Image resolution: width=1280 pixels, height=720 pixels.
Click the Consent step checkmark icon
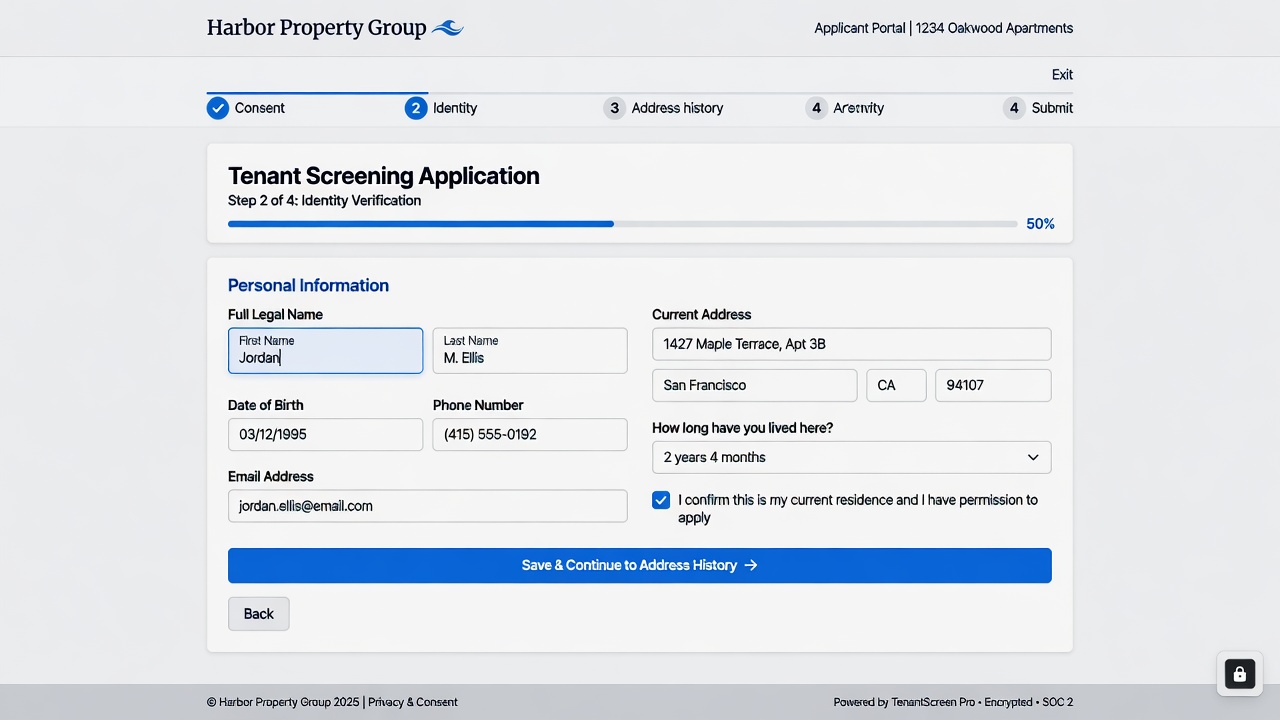[218, 108]
